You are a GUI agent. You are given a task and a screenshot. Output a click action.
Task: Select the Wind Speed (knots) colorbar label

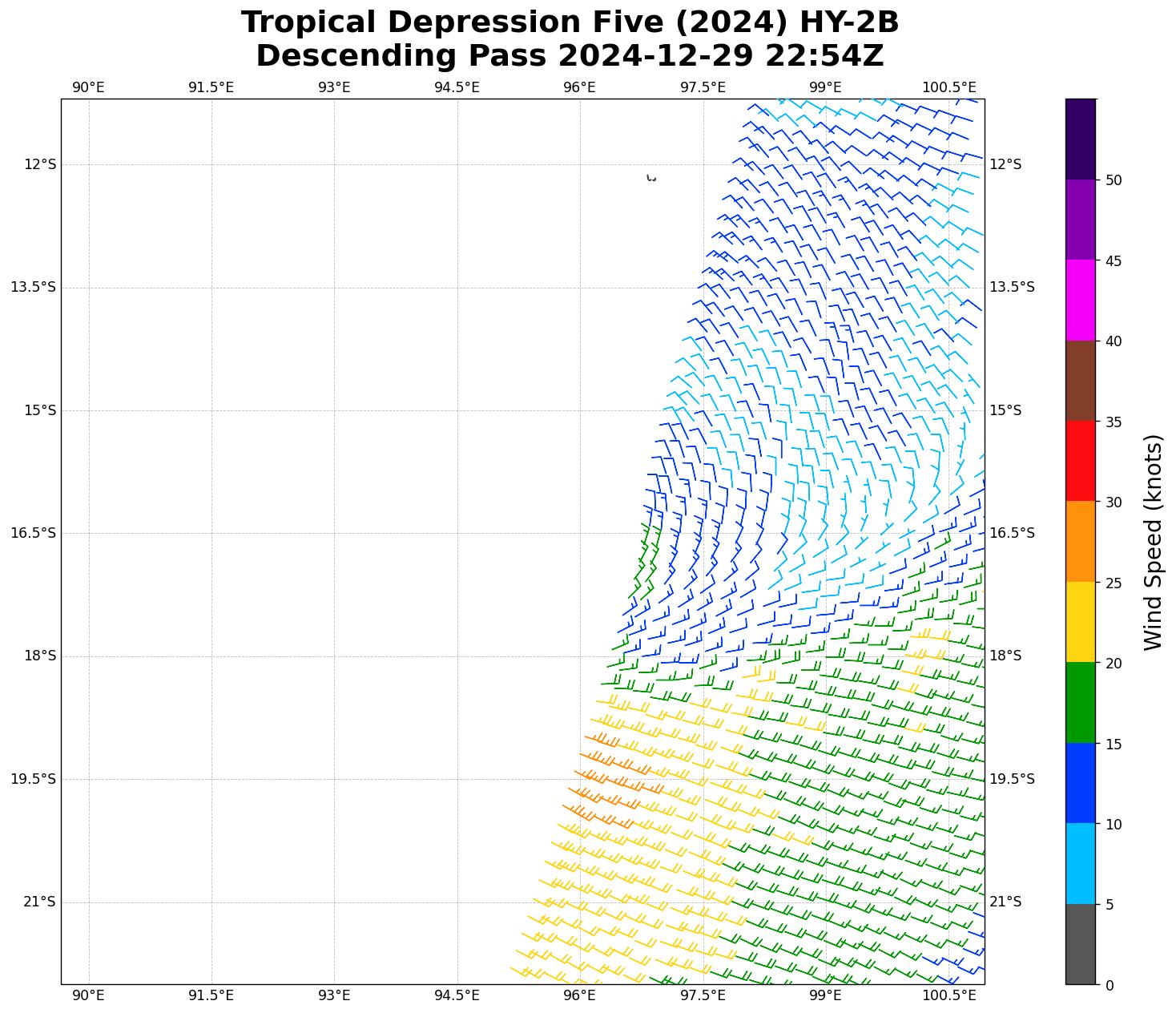click(1152, 542)
